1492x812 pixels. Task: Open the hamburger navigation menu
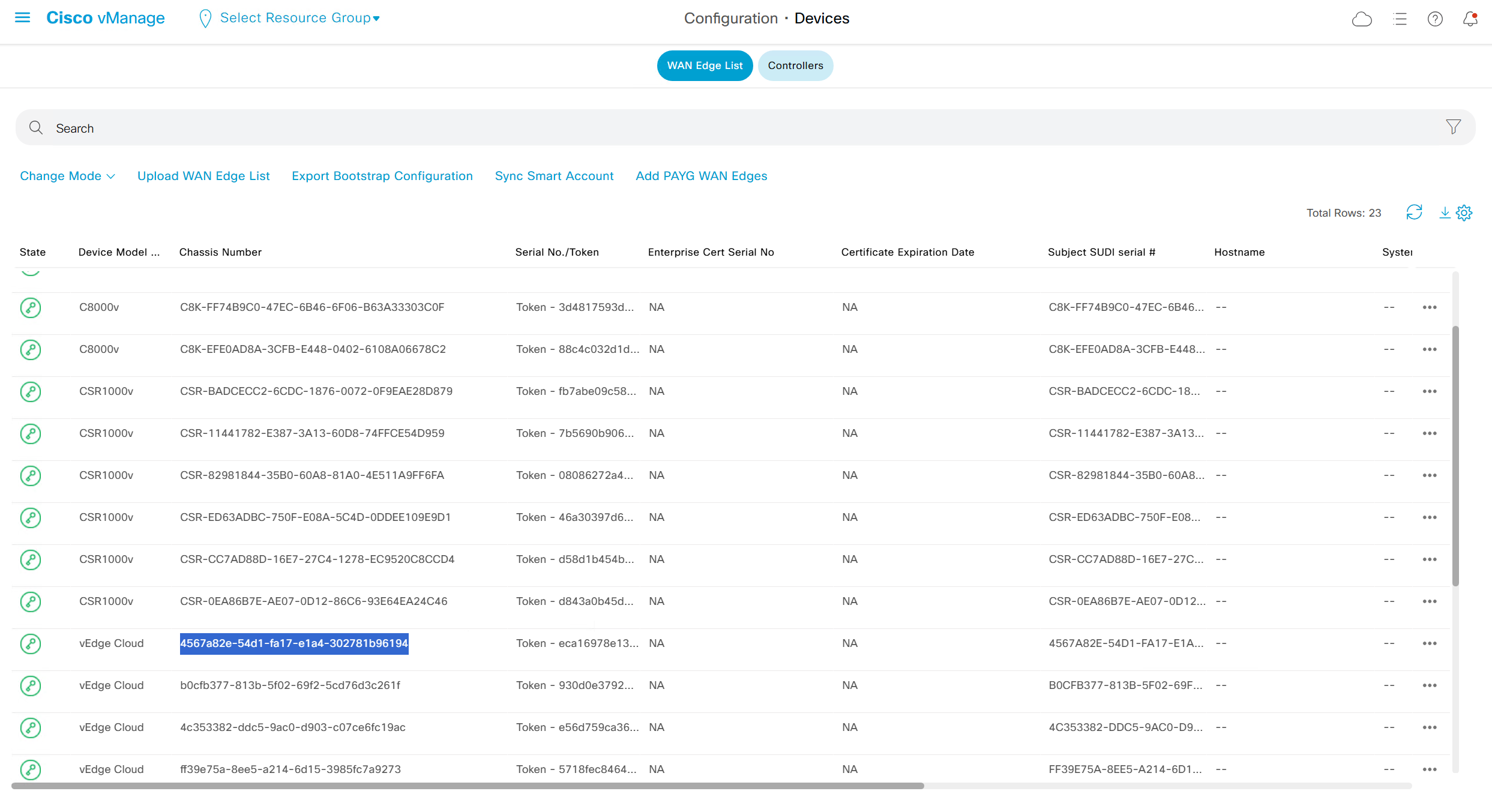point(22,18)
